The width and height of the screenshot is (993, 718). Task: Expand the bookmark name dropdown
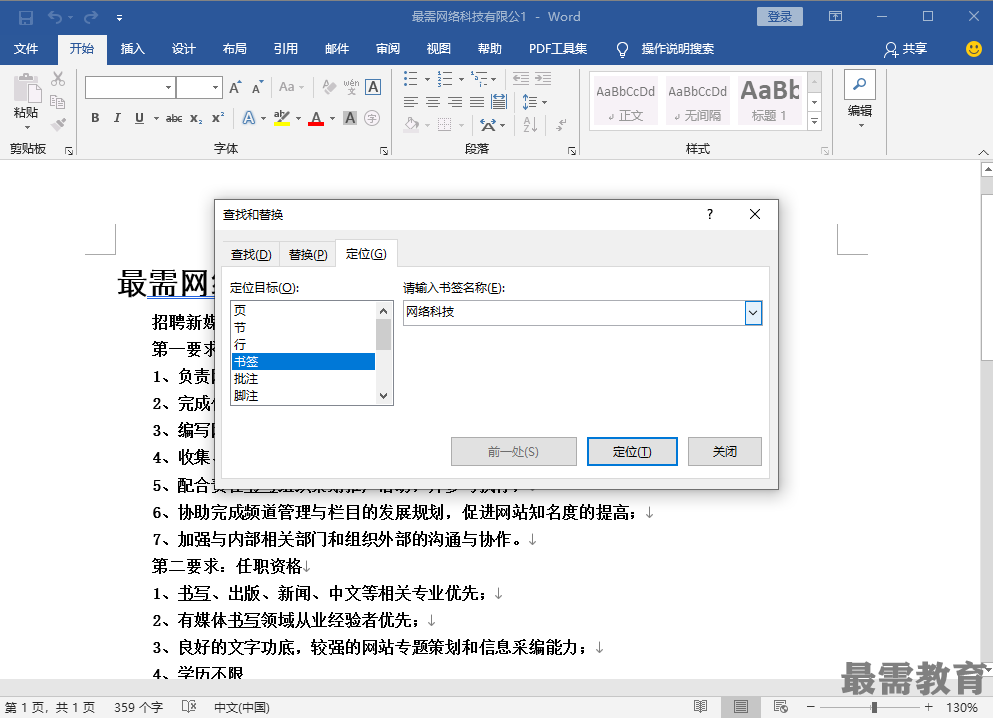click(x=753, y=313)
